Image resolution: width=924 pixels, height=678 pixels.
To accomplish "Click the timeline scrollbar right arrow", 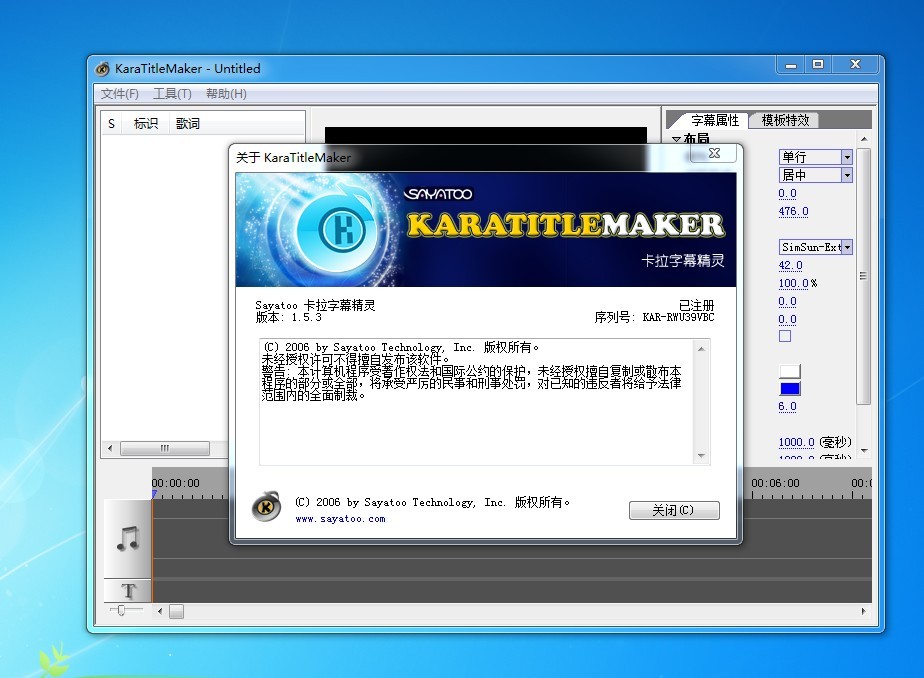I will point(863,611).
